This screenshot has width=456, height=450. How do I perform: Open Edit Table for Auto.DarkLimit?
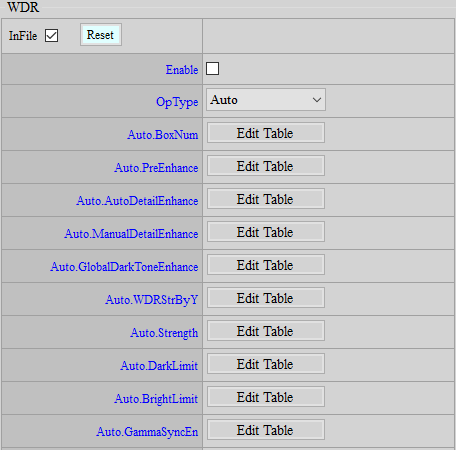pyautogui.click(x=266, y=364)
